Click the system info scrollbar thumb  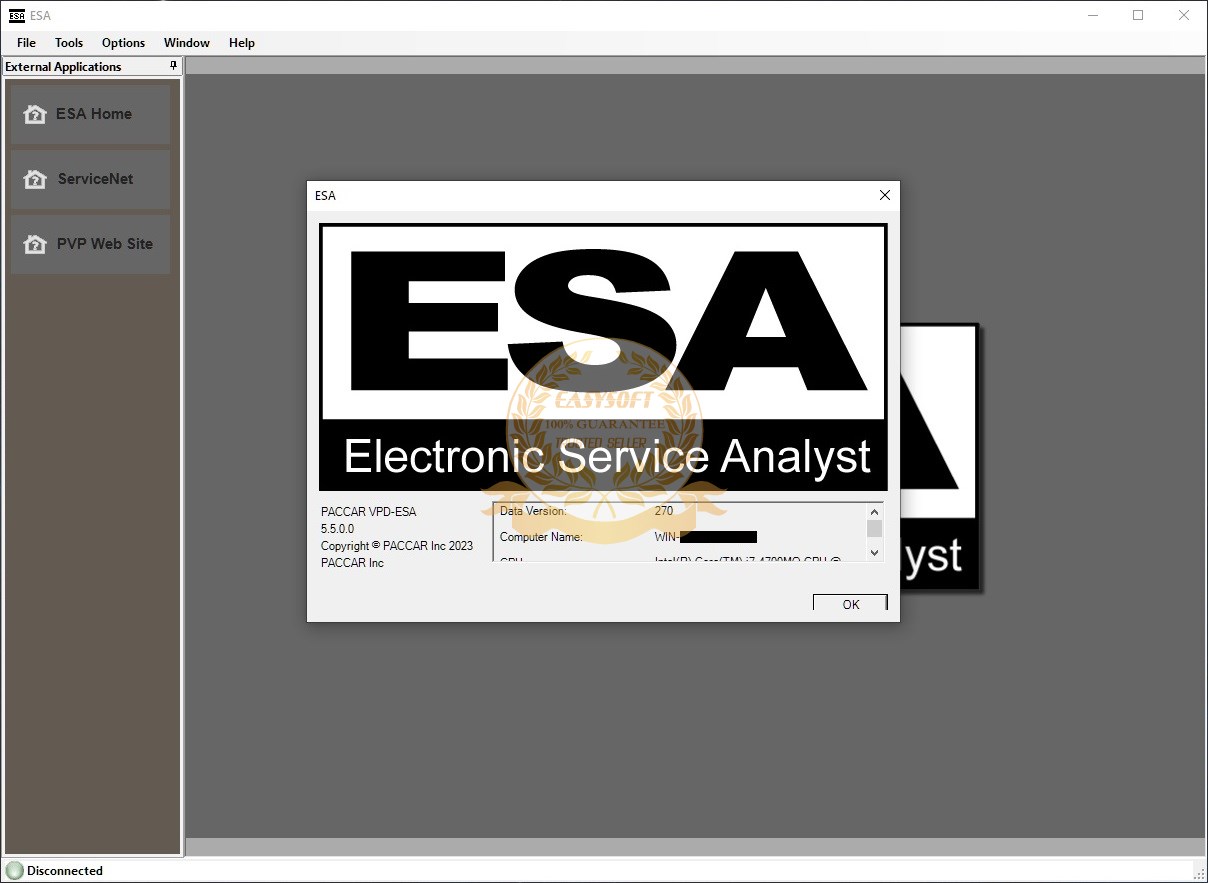(x=874, y=528)
